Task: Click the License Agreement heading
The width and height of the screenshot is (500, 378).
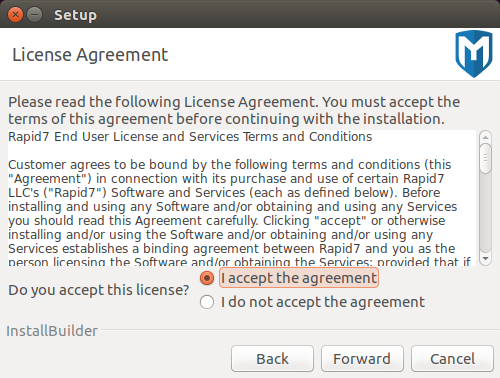Action: pos(90,55)
